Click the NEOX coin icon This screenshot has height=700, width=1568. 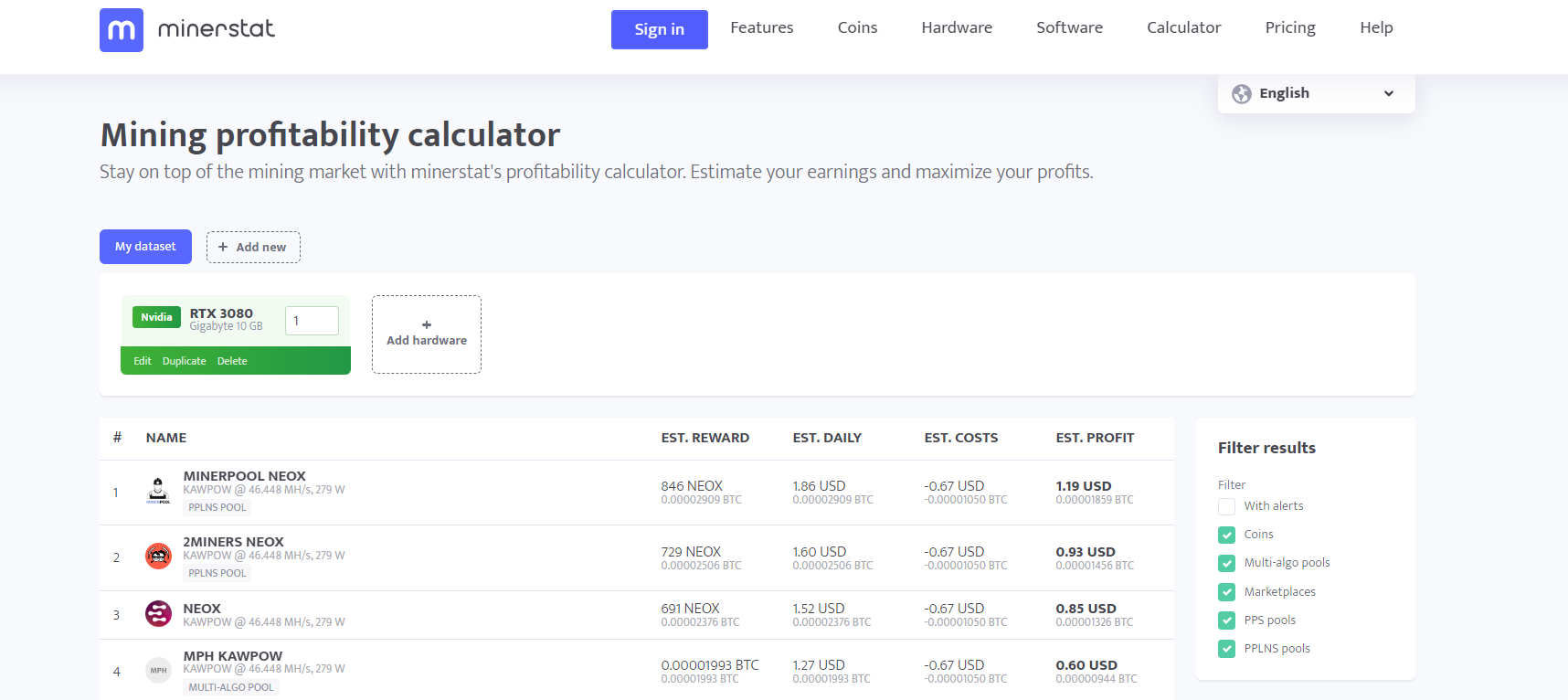pos(158,614)
